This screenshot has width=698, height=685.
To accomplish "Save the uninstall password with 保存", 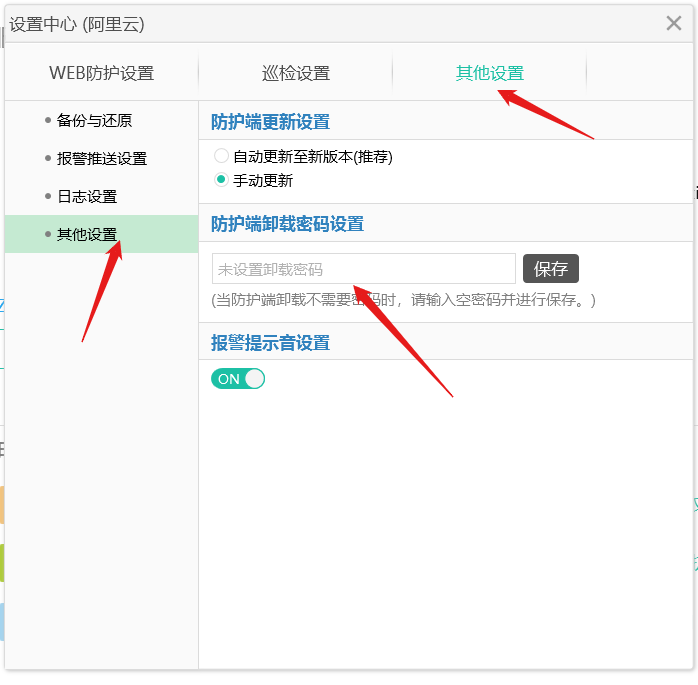I will (551, 268).
